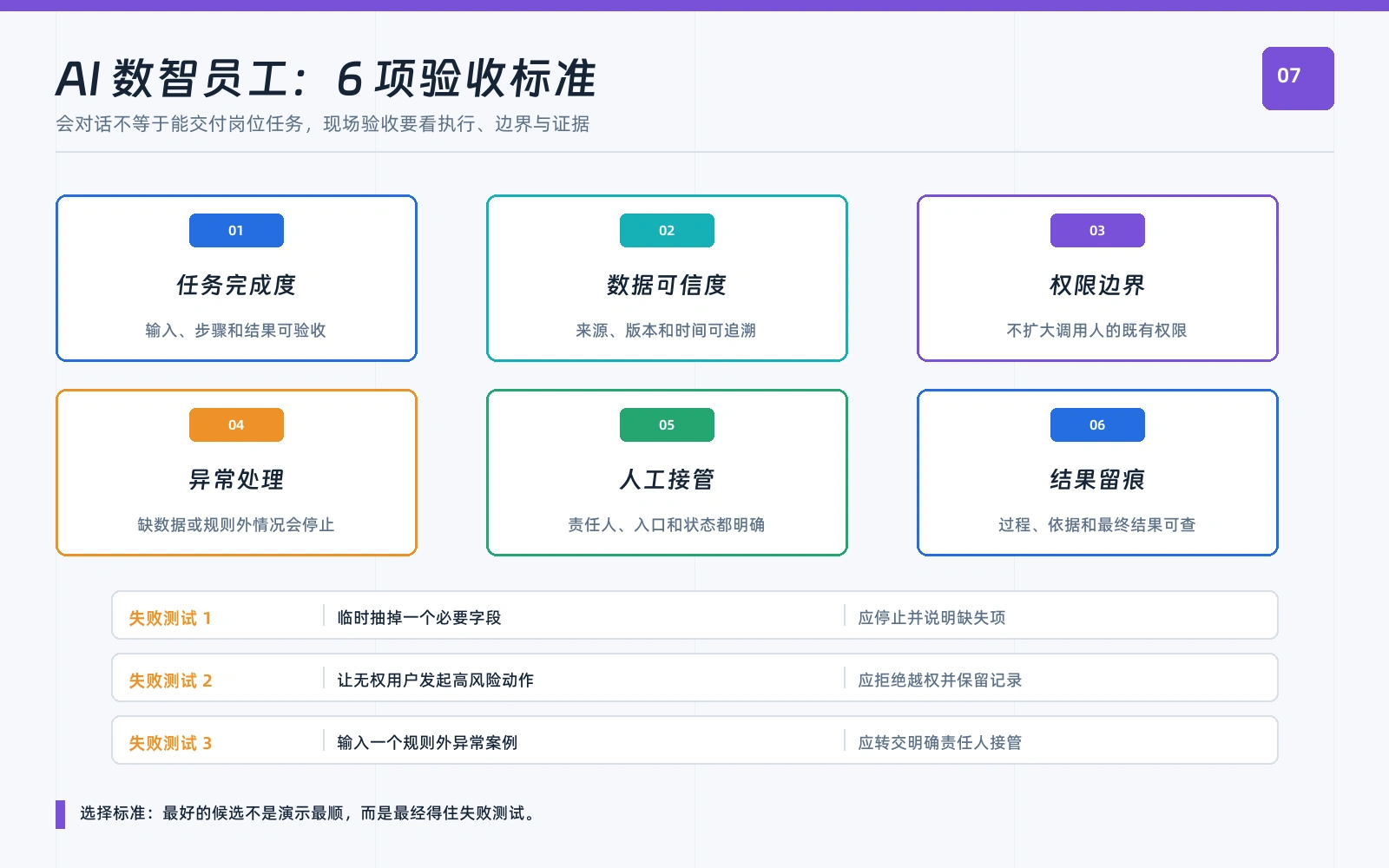Click the text 让无权用户发起高风险动作
The height and width of the screenshot is (868, 1389).
[x=436, y=680]
